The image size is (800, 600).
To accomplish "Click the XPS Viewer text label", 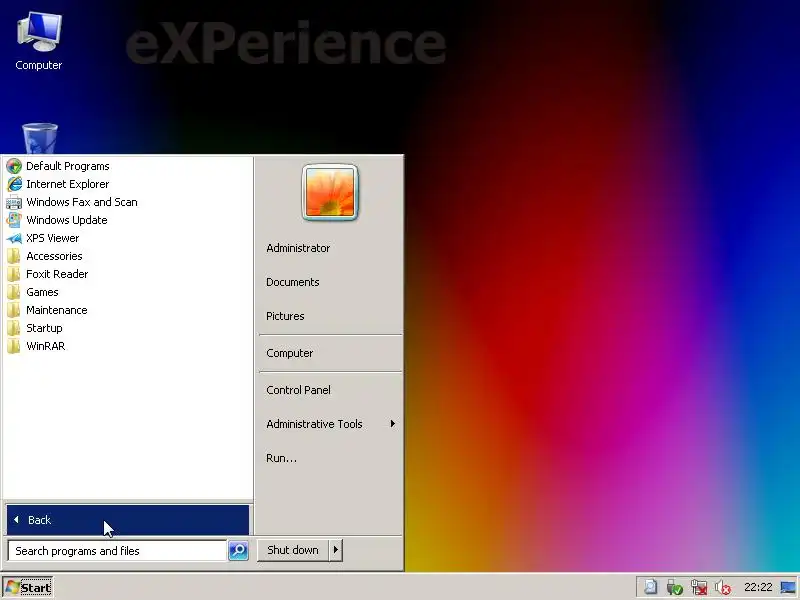I will pyautogui.click(x=53, y=238).
